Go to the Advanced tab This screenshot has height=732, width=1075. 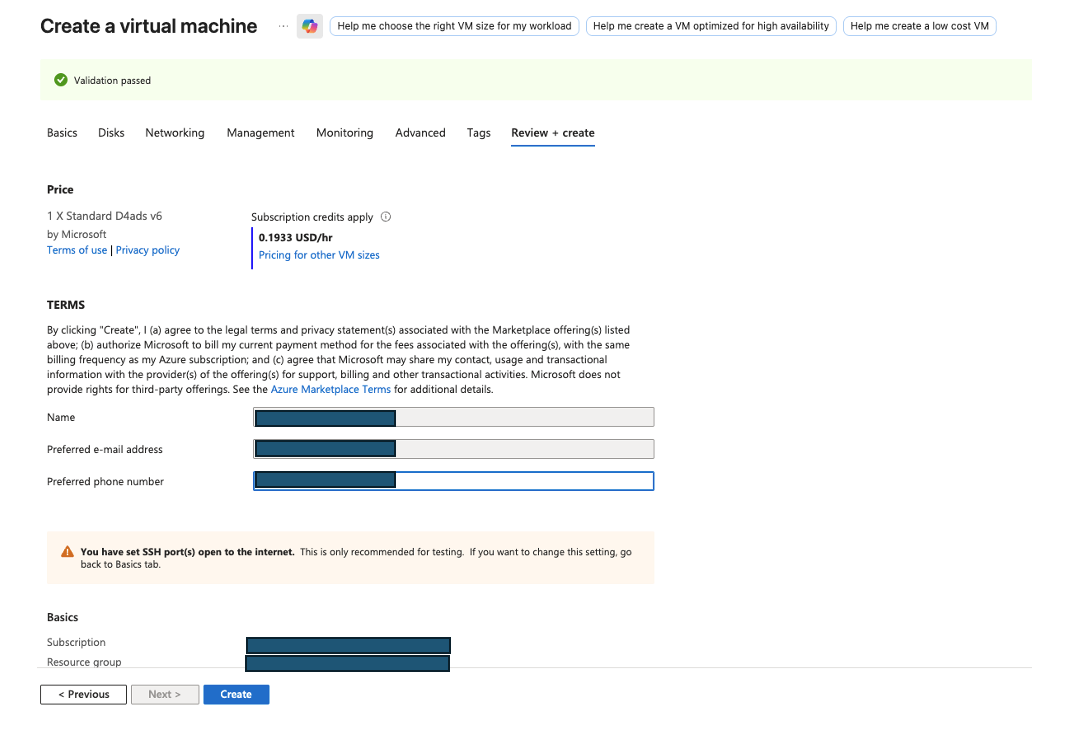[420, 133]
